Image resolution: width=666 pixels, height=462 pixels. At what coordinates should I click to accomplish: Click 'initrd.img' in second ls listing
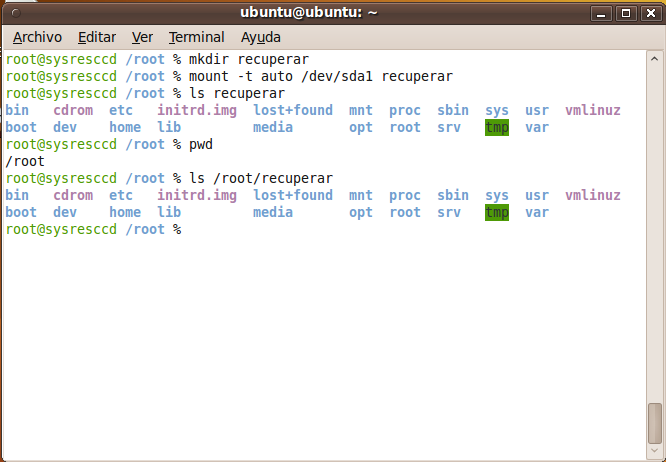pyautogui.click(x=197, y=195)
